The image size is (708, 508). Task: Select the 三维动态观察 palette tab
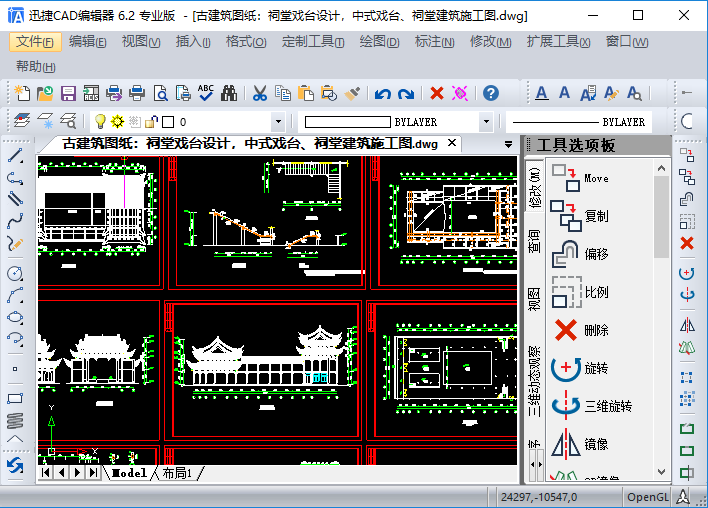point(534,382)
